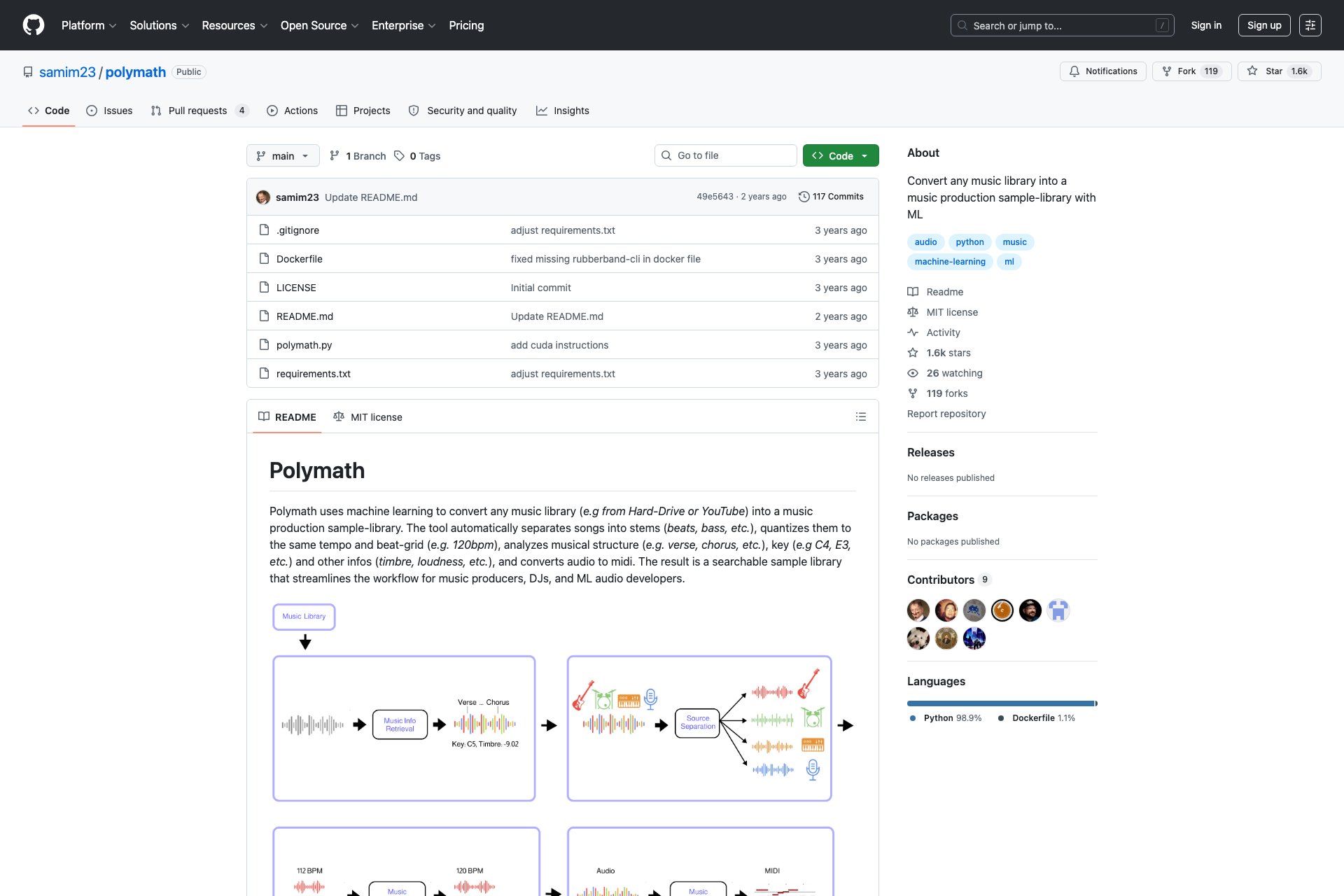The image size is (1344, 896).
Task: Click the Notifications bell button
Action: click(x=1102, y=71)
